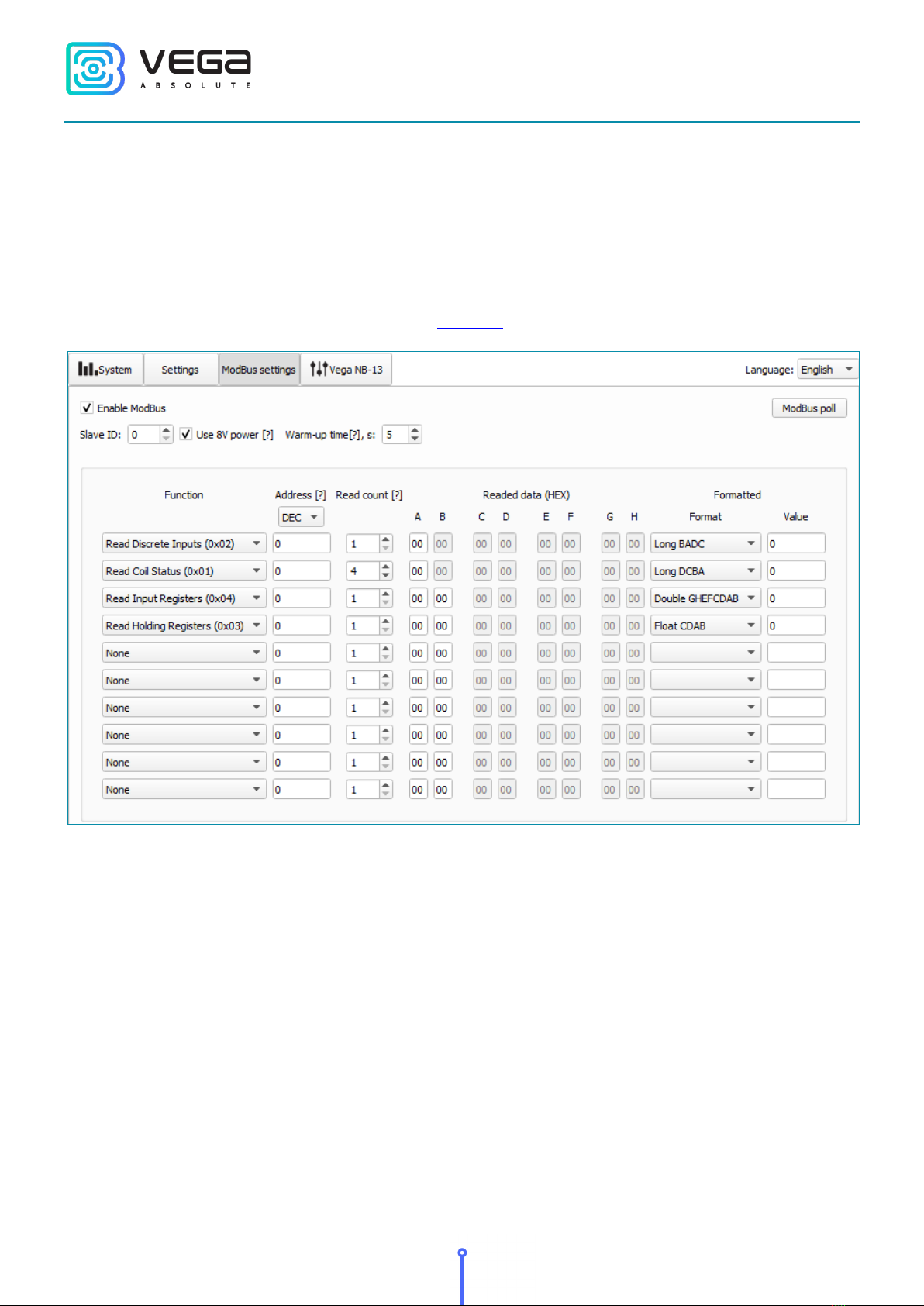Viewport: 924px width, 1306px height.
Task: Click the Slave ID spin box field
Action: pos(143,435)
